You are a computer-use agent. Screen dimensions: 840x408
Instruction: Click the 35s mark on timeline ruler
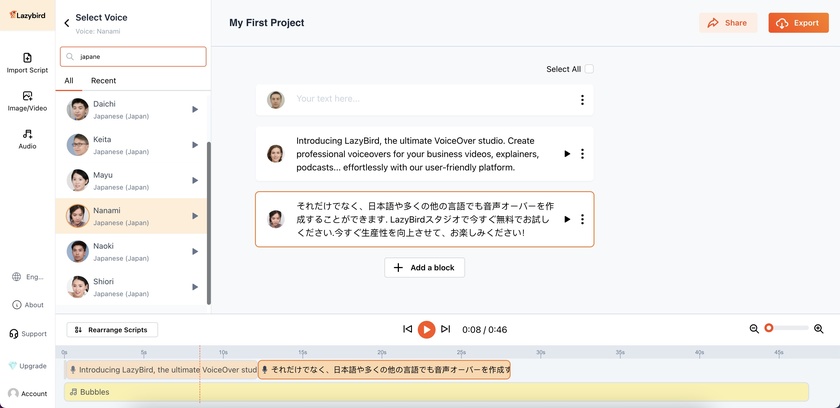coord(620,353)
